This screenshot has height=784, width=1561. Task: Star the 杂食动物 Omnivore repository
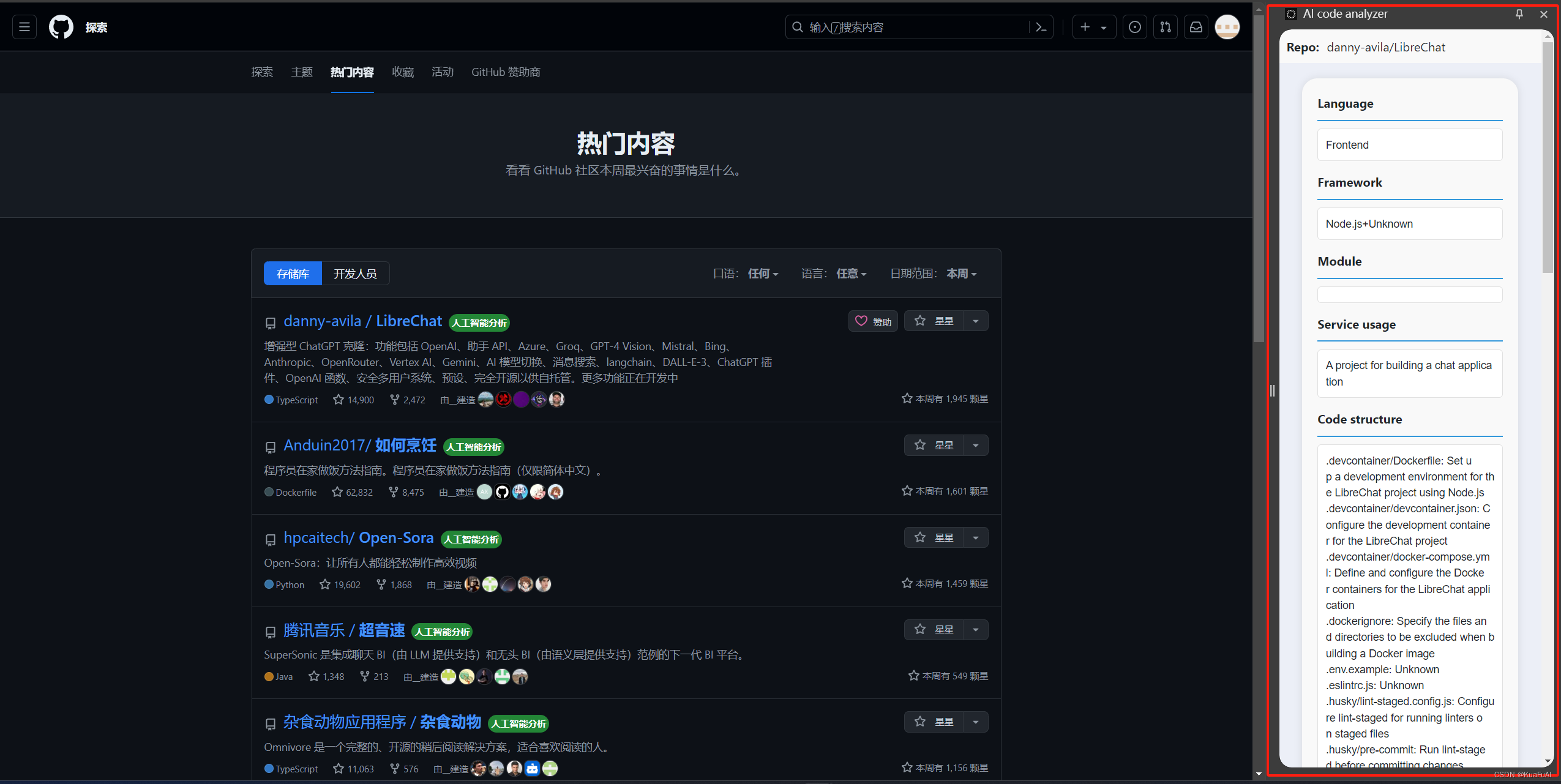coord(934,722)
